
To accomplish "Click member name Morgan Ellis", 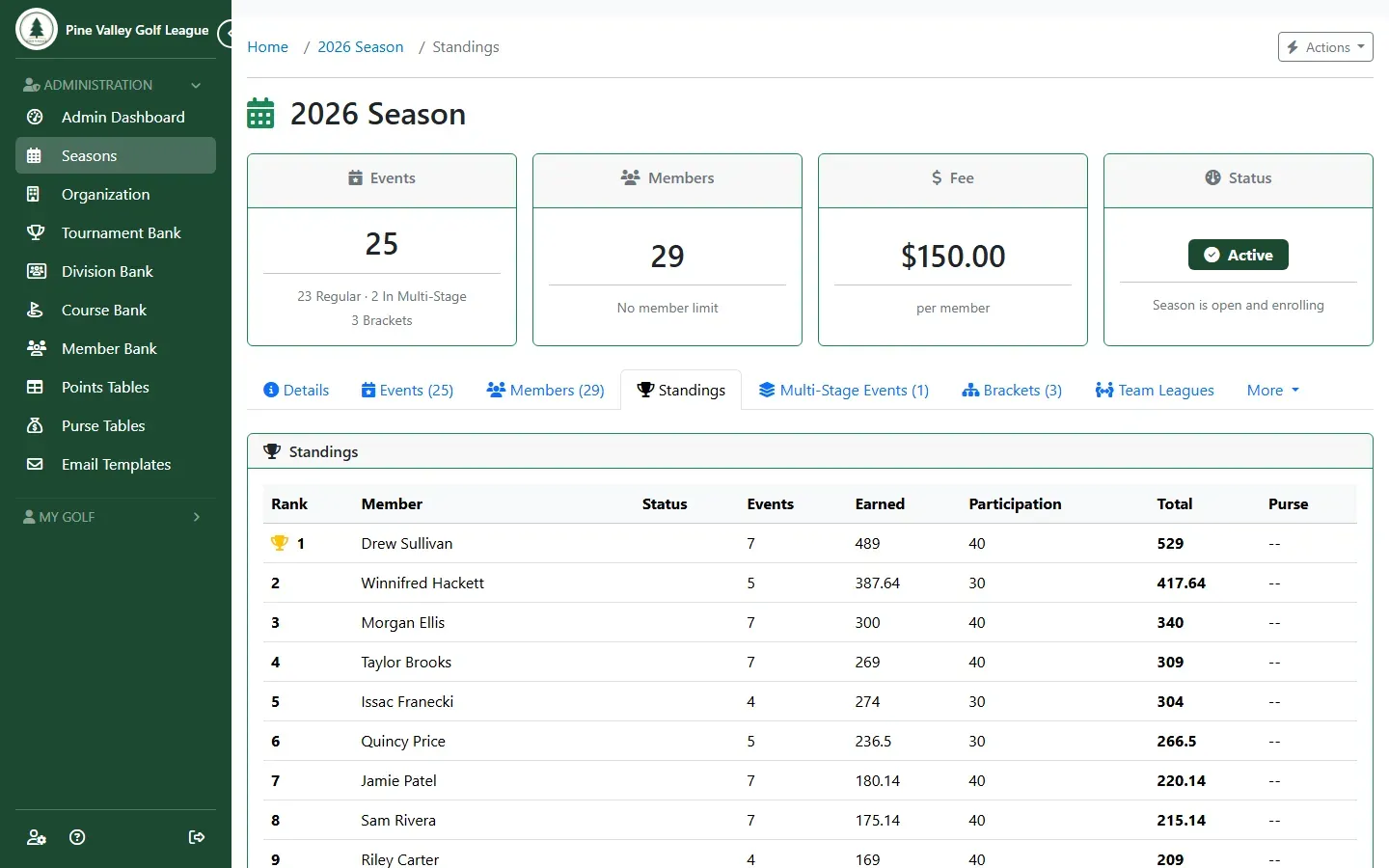I will tap(403, 623).
